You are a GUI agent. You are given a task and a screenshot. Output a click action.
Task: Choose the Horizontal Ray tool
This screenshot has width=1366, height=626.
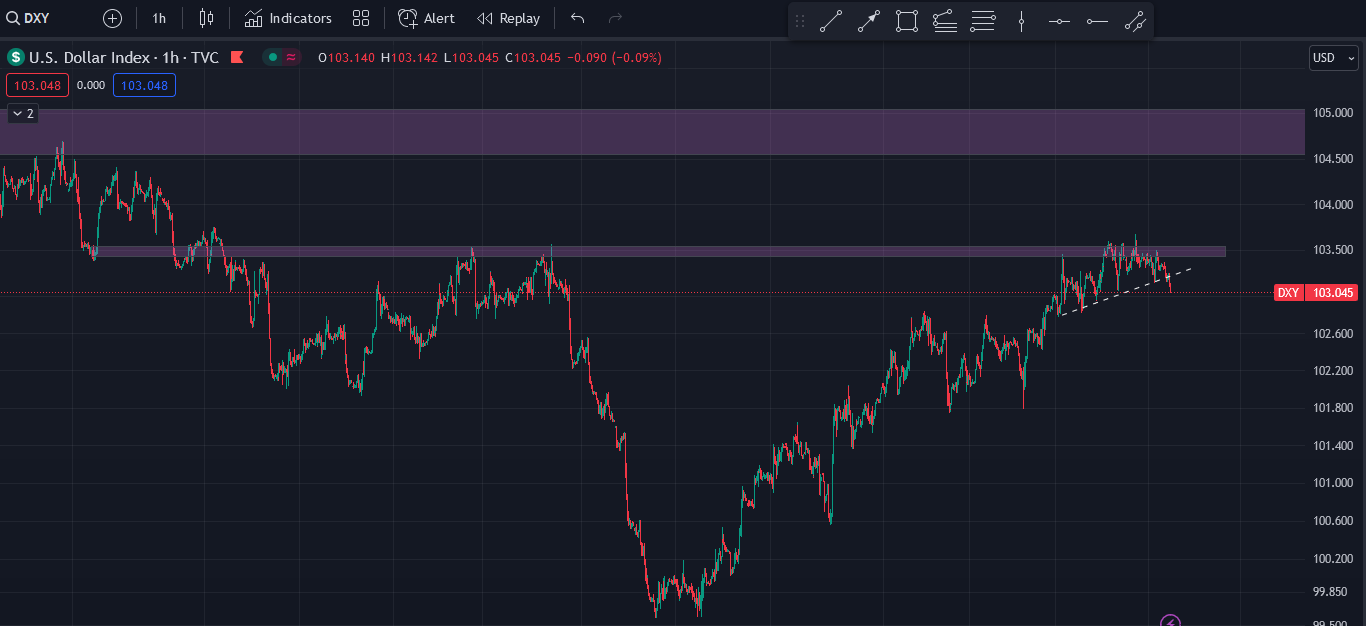coord(1097,21)
